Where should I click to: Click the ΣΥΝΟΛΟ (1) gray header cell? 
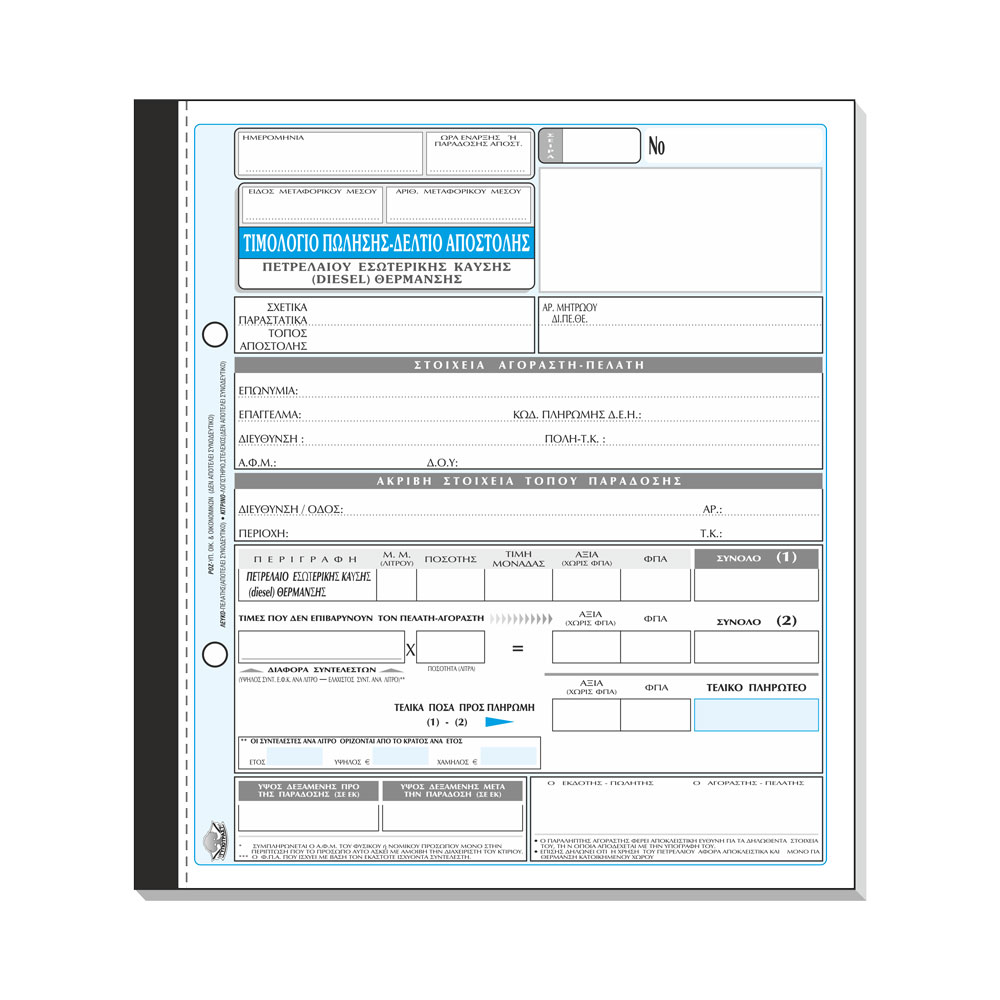click(x=756, y=558)
